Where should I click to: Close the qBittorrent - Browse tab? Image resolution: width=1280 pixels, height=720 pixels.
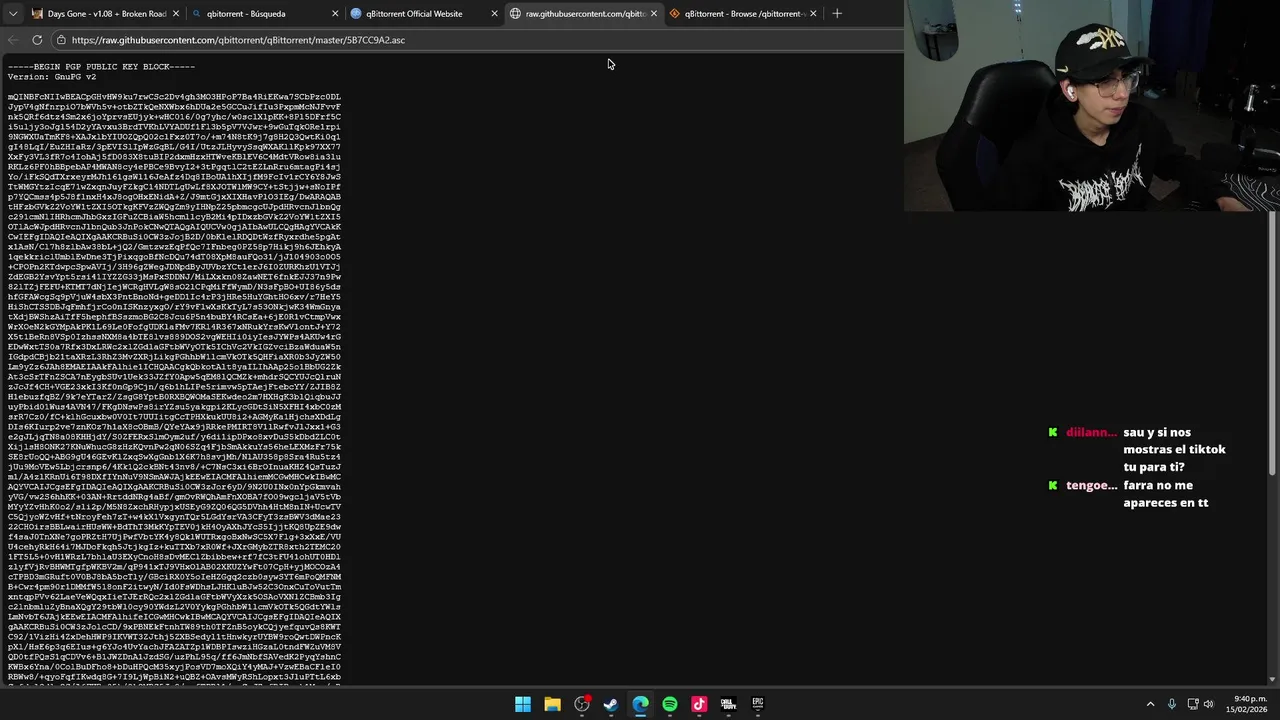tap(813, 14)
